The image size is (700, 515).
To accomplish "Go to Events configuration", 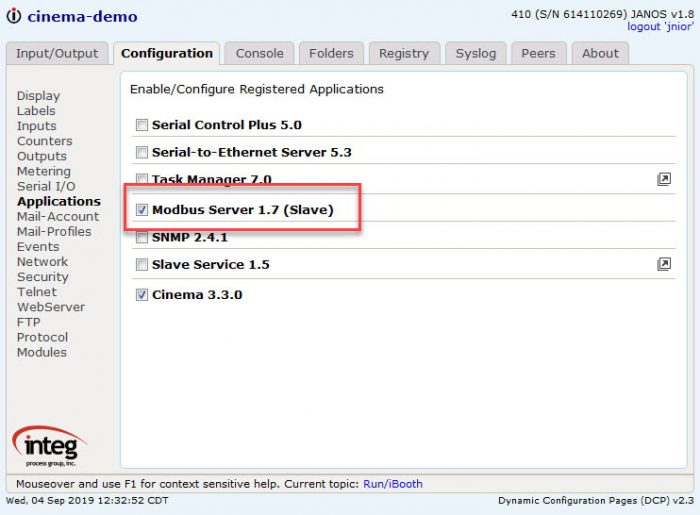I will pos(38,247).
